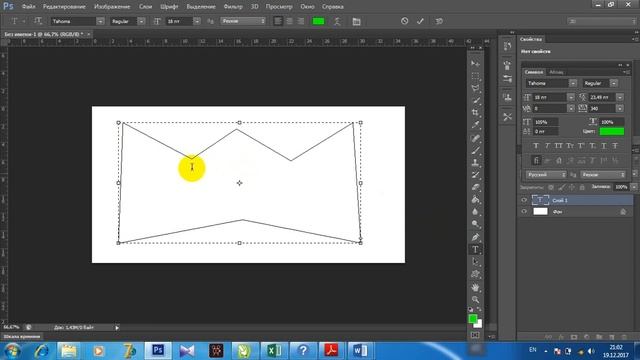Select the Фон layer row

pyautogui.click(x=577, y=211)
